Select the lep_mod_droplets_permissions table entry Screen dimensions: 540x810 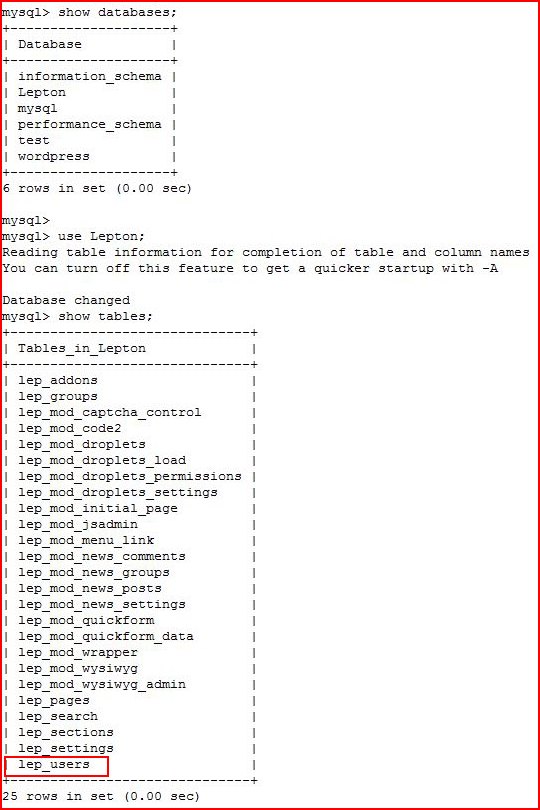(x=130, y=476)
